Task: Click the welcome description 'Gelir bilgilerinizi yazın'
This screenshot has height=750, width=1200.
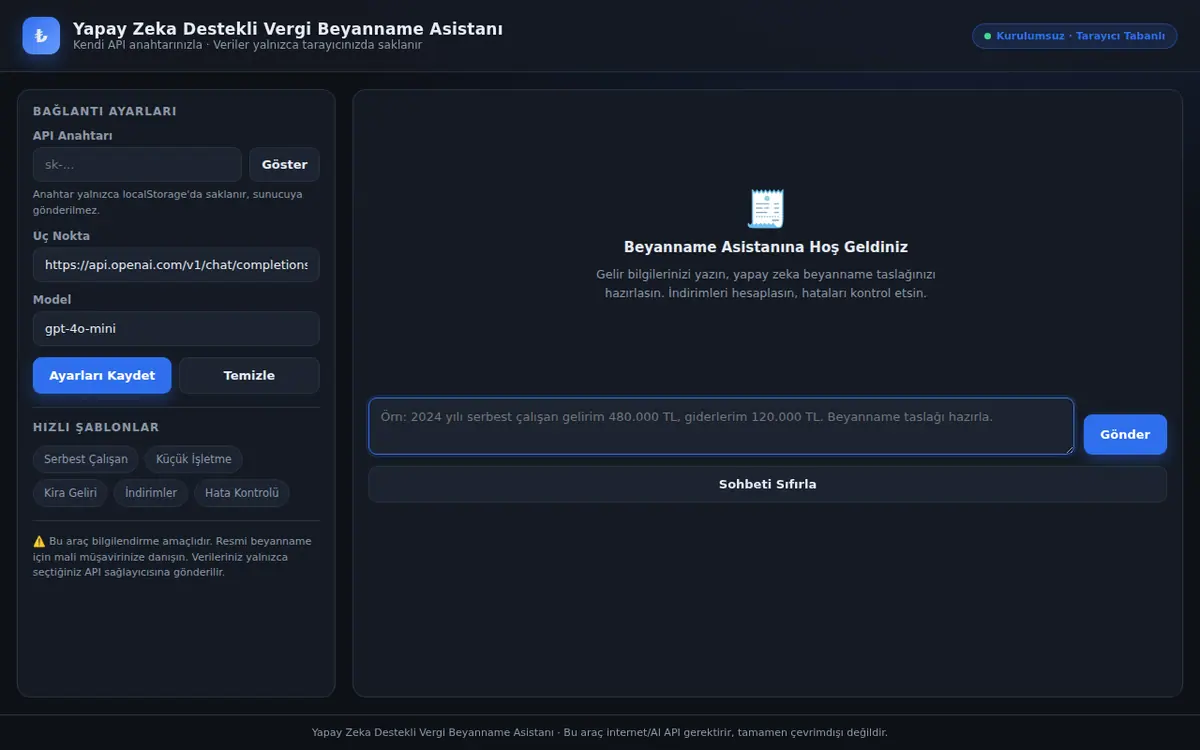Action: coord(766,284)
